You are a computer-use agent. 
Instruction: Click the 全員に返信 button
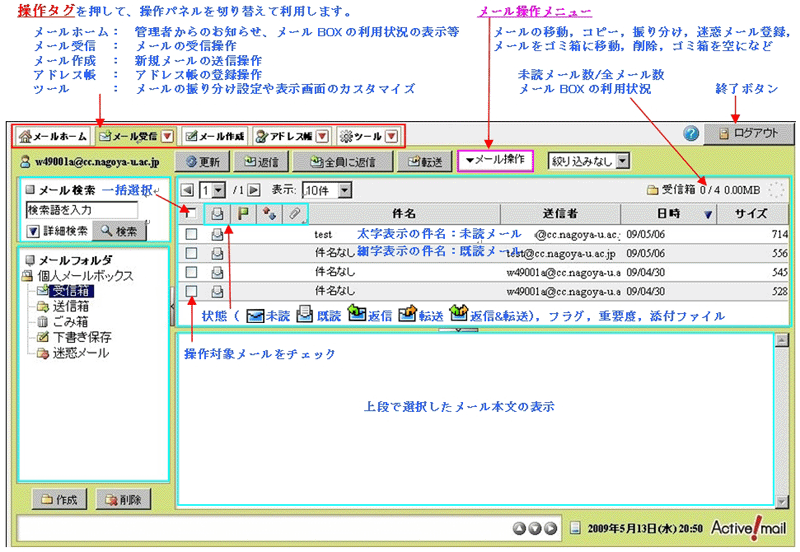click(343, 160)
